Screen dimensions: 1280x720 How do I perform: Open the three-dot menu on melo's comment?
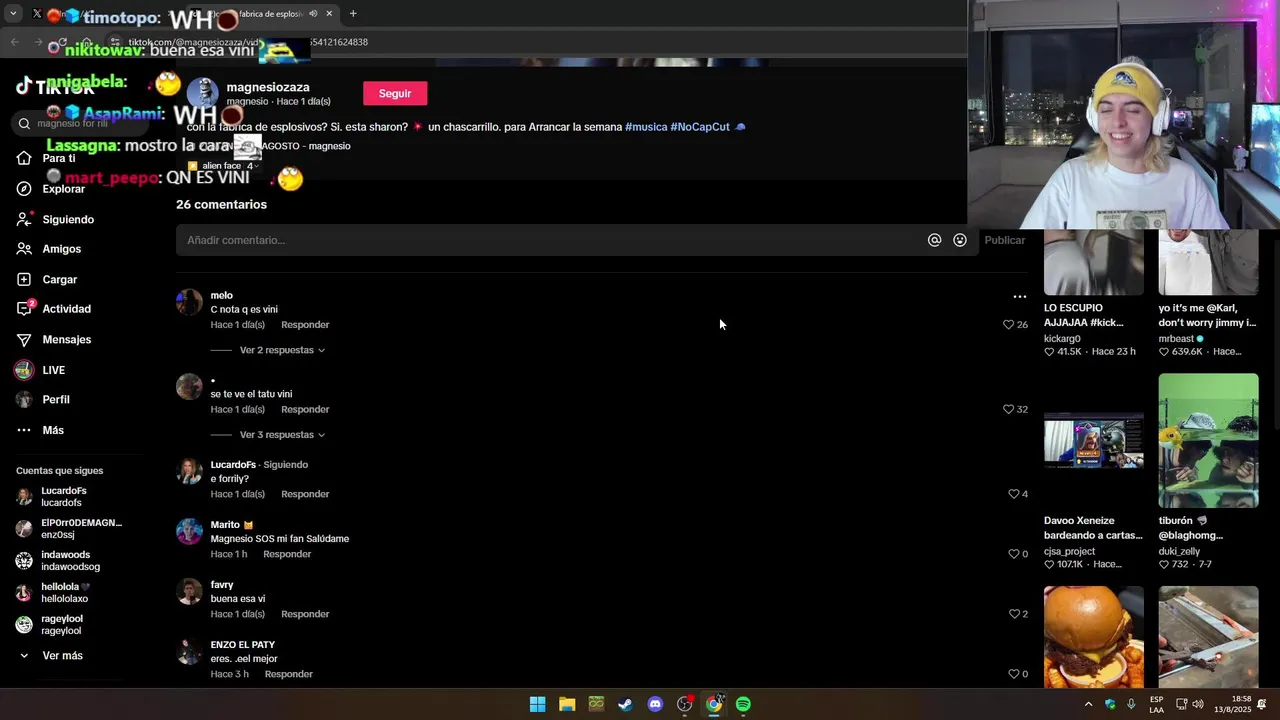(1019, 297)
